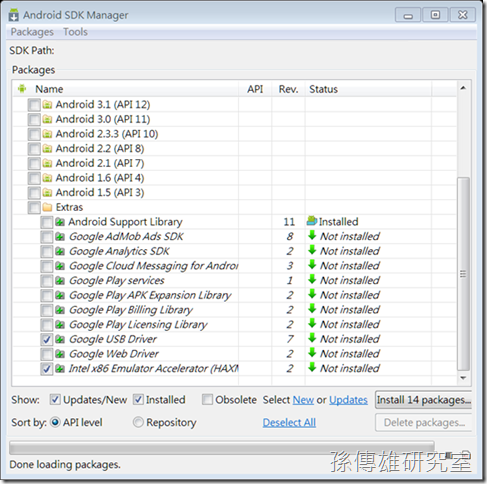Open the Tools menu
The width and height of the screenshot is (487, 484).
click(x=75, y=32)
